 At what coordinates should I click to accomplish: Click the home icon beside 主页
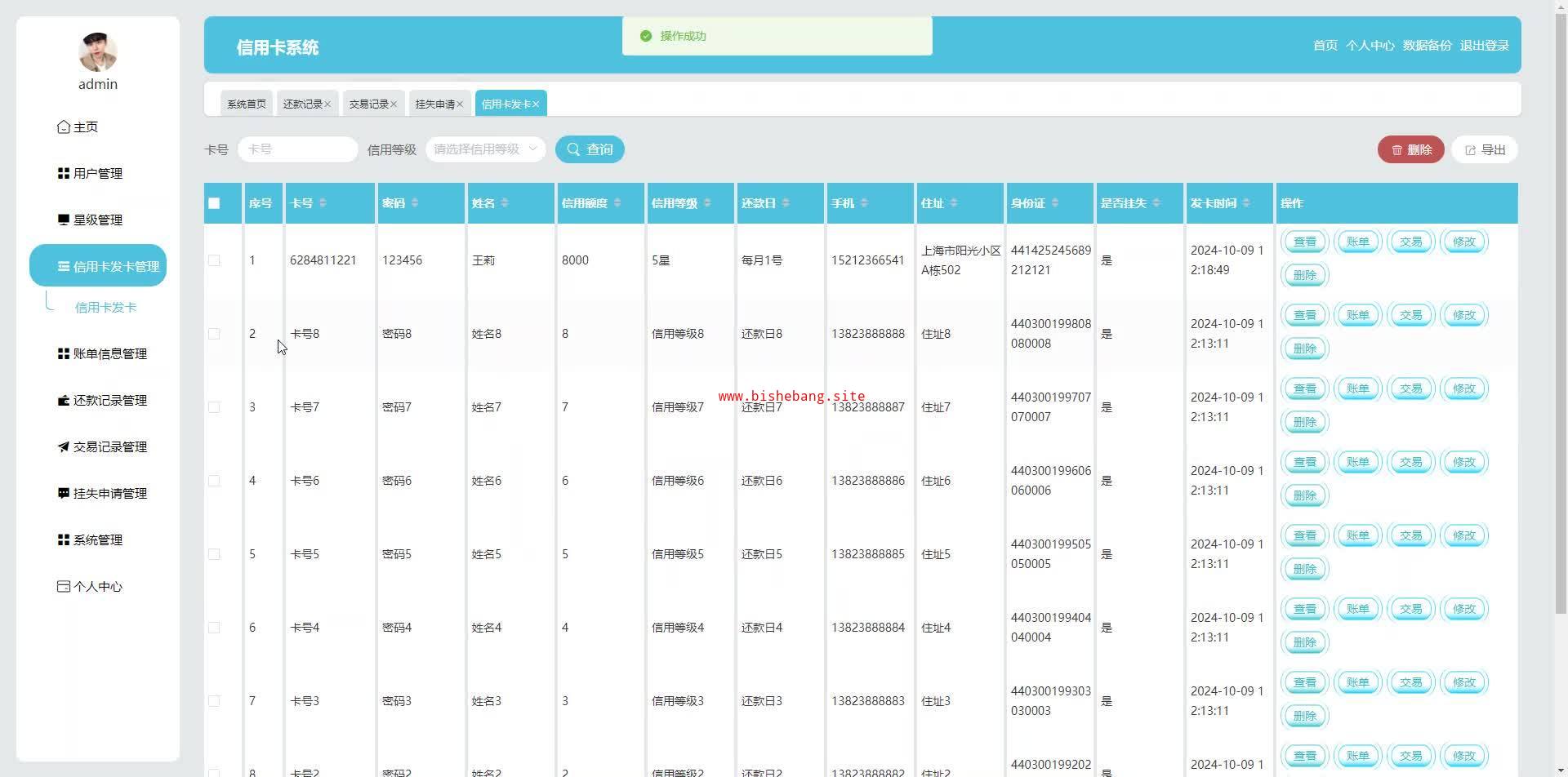click(64, 127)
